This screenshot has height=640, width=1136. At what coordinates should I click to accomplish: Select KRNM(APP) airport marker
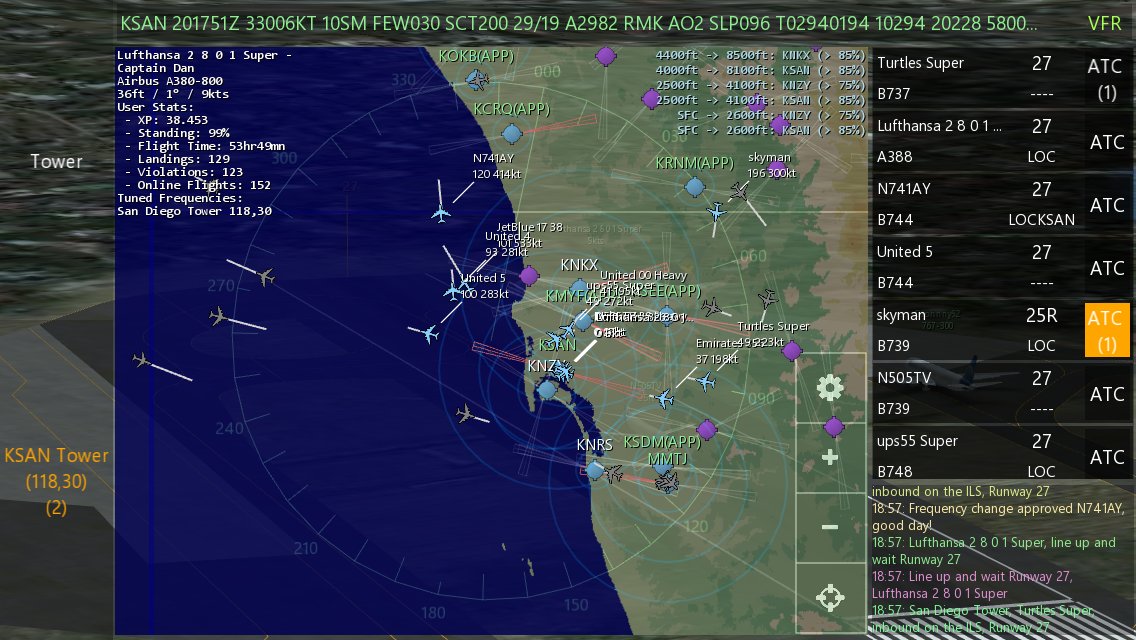tap(695, 187)
